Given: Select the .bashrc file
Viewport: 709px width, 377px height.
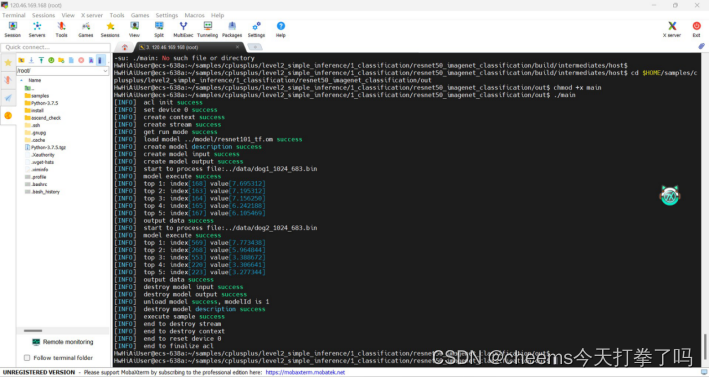Looking at the screenshot, I should pyautogui.click(x=36, y=184).
